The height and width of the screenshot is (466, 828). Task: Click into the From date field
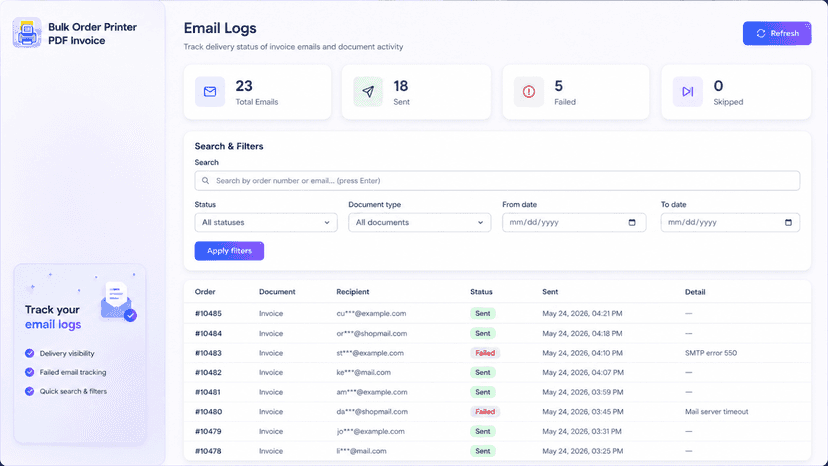tap(574, 222)
